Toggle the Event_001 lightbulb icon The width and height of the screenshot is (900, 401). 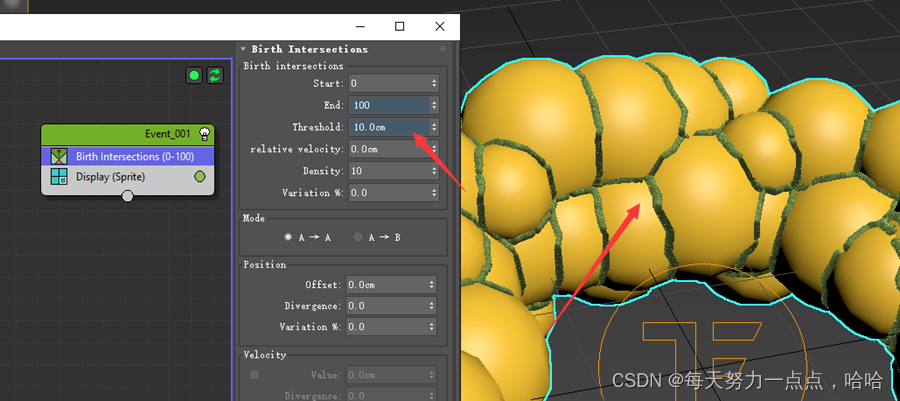[x=204, y=134]
